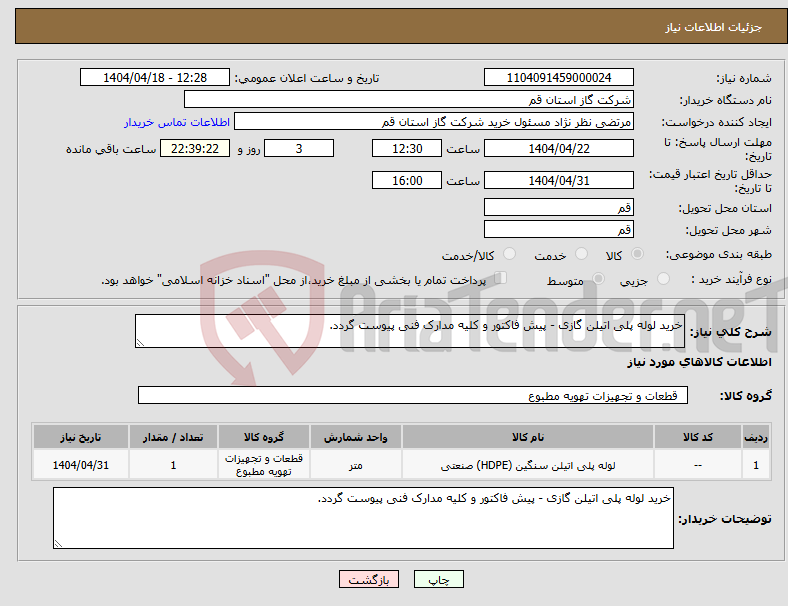
Task: Click the validity time field 16:00
Action: click(407, 180)
